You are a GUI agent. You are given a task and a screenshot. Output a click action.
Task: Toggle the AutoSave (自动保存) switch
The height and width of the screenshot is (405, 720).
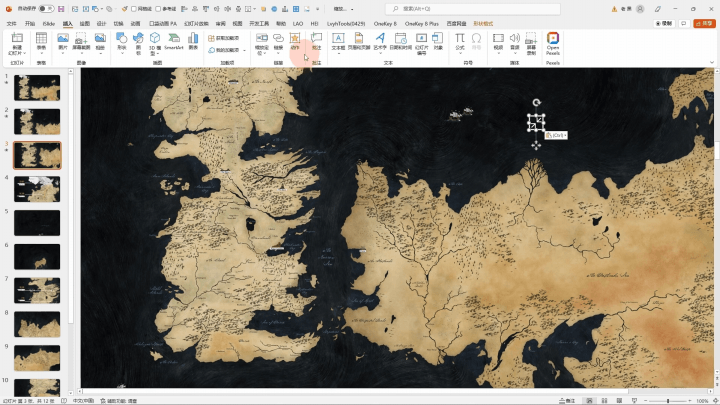click(44, 9)
